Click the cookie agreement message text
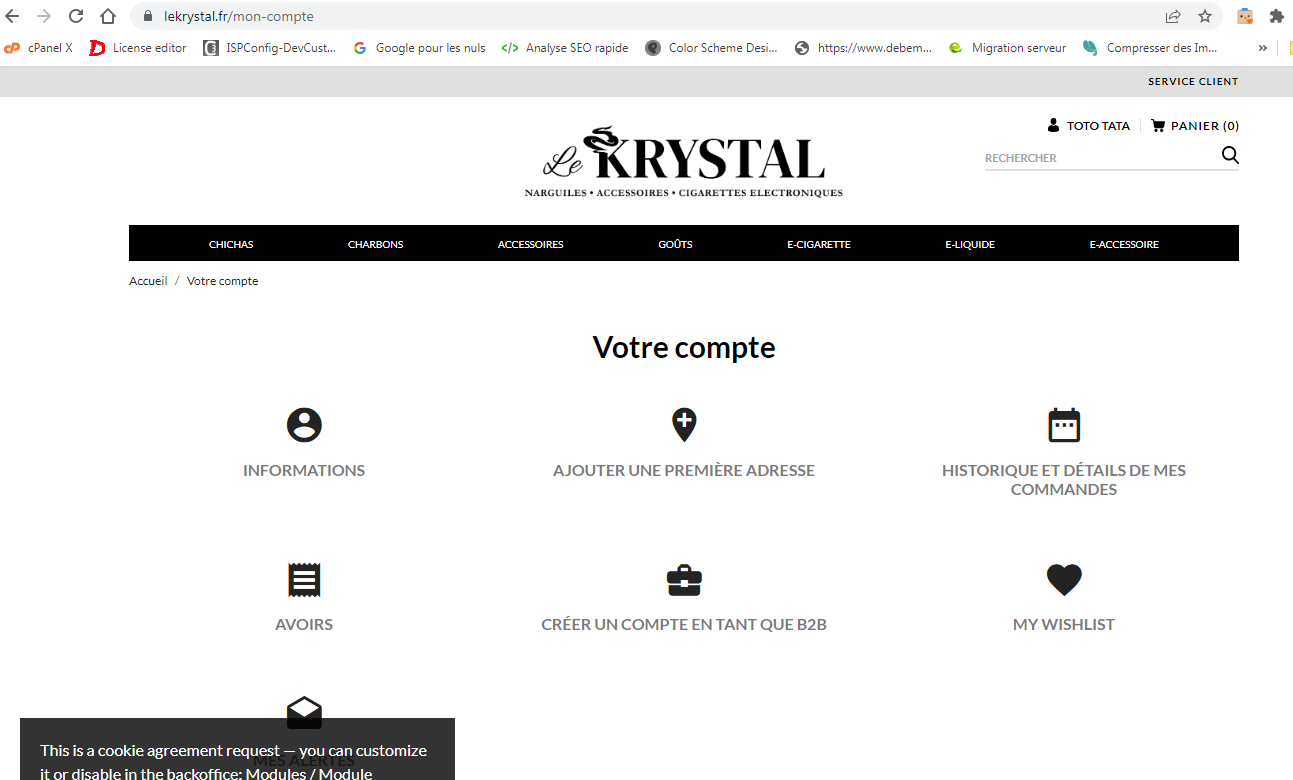The height and width of the screenshot is (780, 1293). tap(233, 761)
